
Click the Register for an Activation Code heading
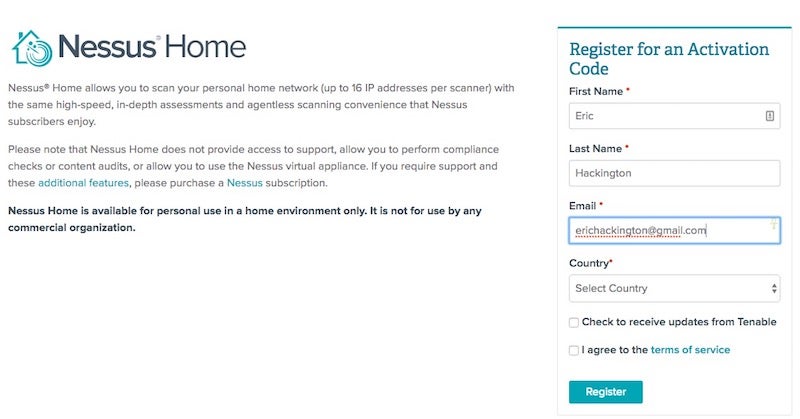[669, 59]
